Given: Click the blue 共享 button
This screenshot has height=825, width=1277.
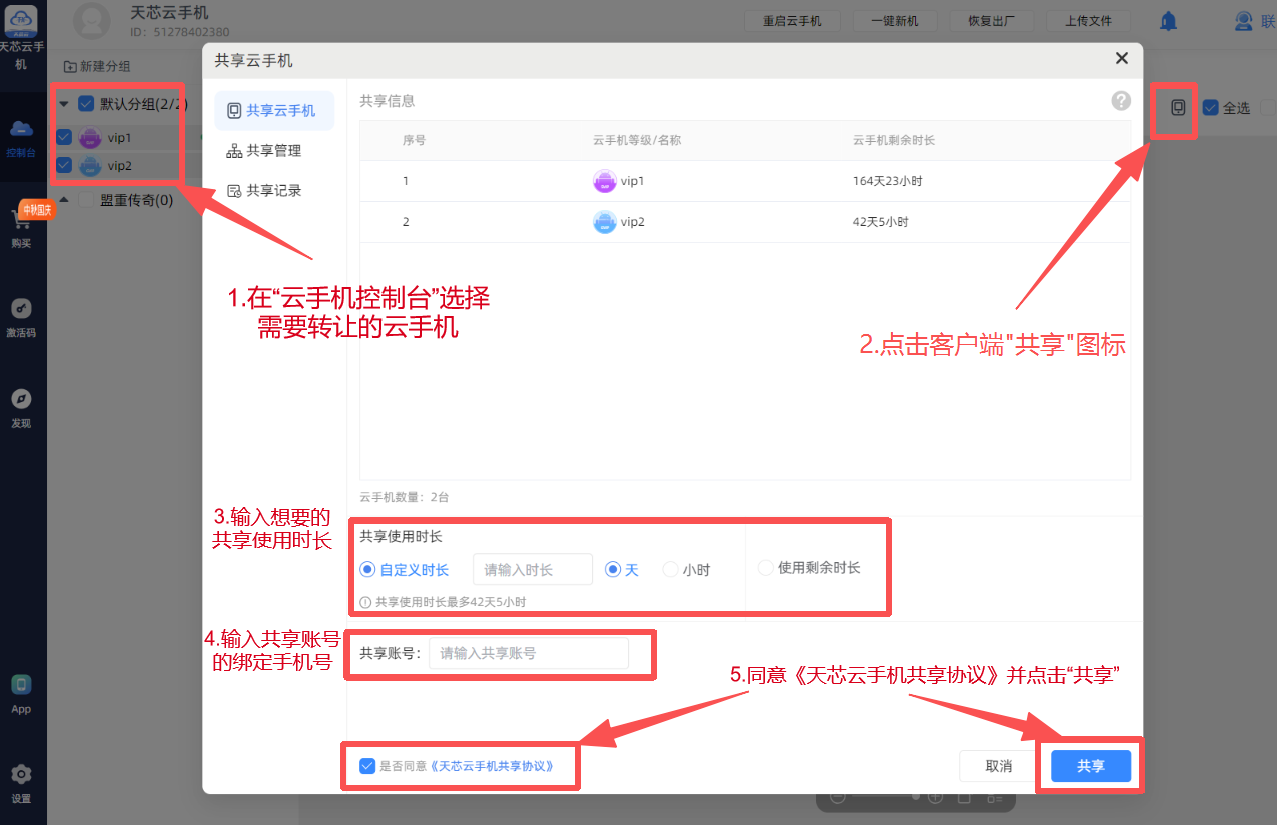Looking at the screenshot, I should (x=1091, y=766).
